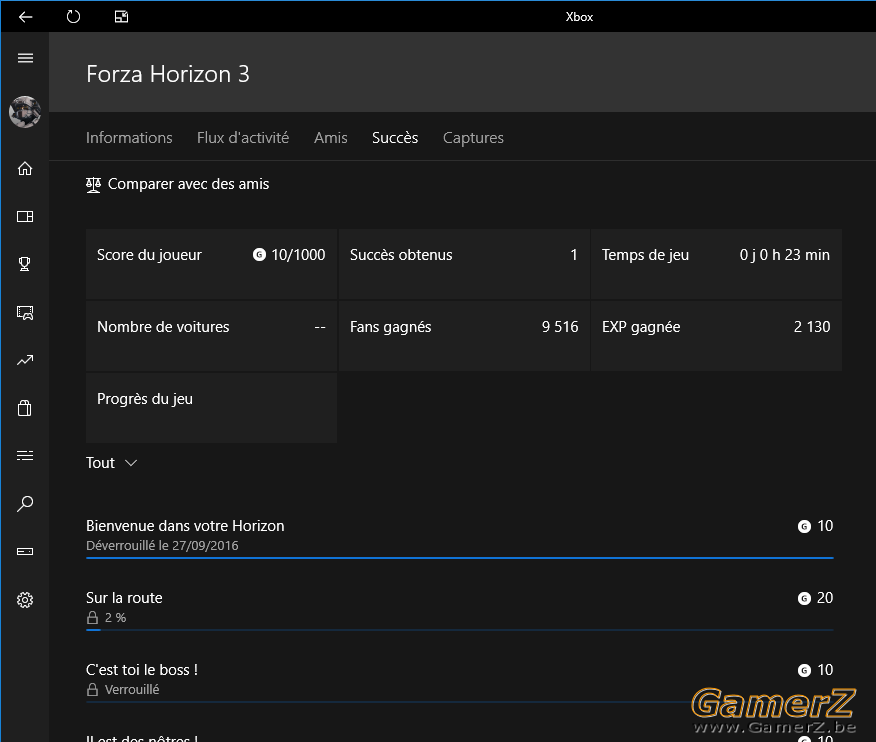Click Sur la route progress bar
The width and height of the screenshot is (876, 742).
460,630
